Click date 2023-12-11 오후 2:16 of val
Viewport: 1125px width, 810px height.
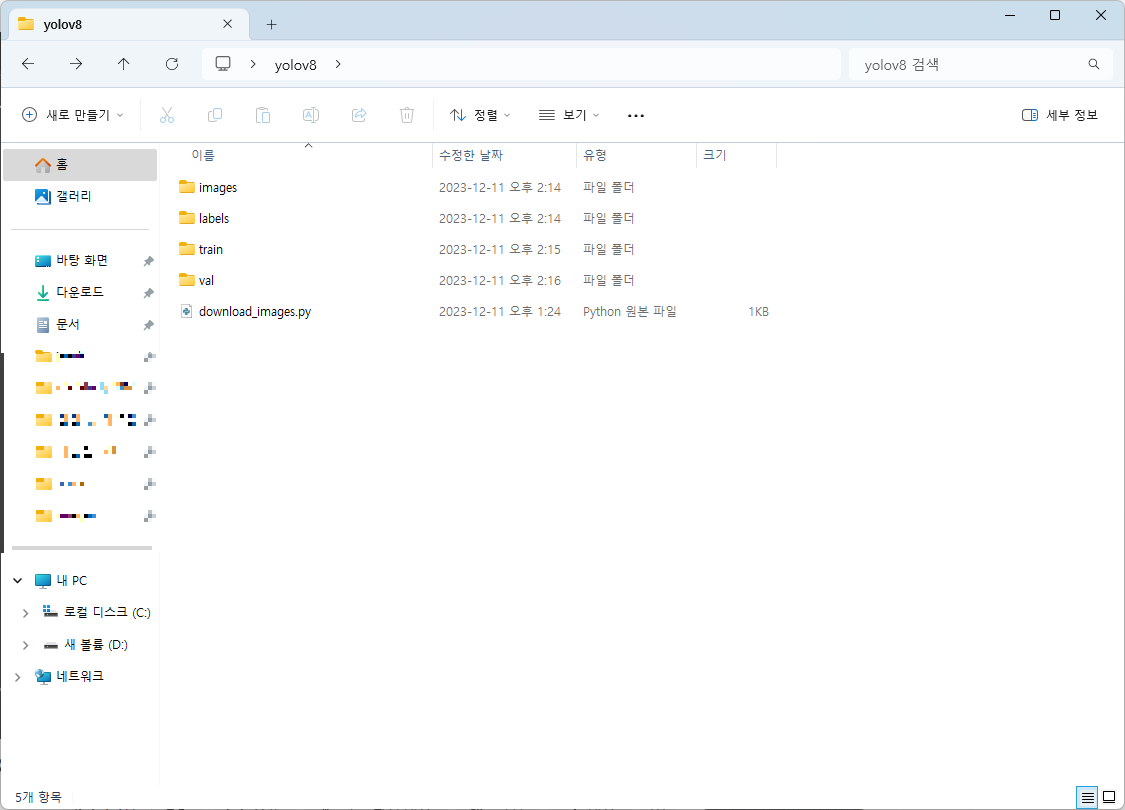point(499,281)
